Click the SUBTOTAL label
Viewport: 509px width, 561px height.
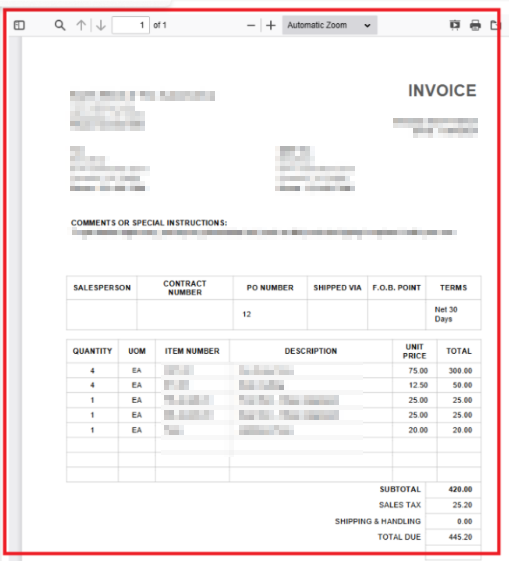tap(400, 489)
